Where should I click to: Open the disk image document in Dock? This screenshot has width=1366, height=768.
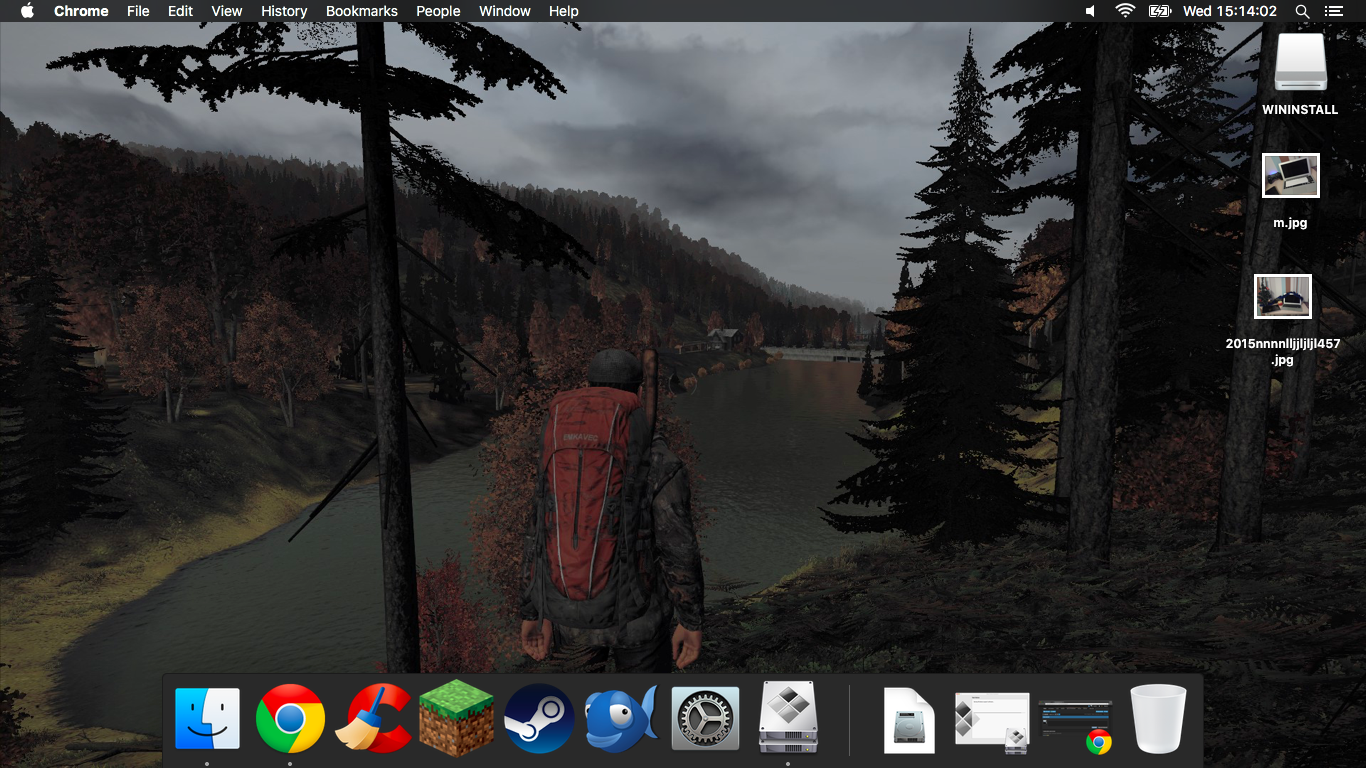pyautogui.click(x=909, y=720)
